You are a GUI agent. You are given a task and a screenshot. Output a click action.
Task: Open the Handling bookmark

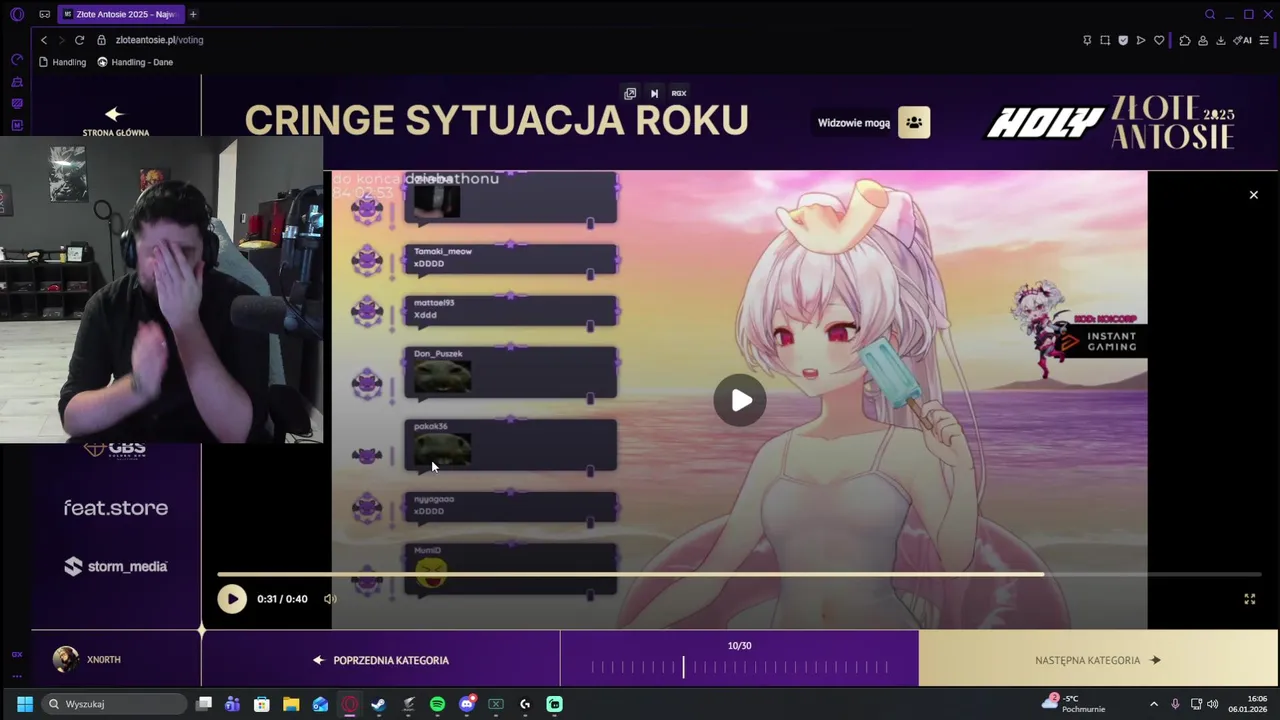click(62, 62)
